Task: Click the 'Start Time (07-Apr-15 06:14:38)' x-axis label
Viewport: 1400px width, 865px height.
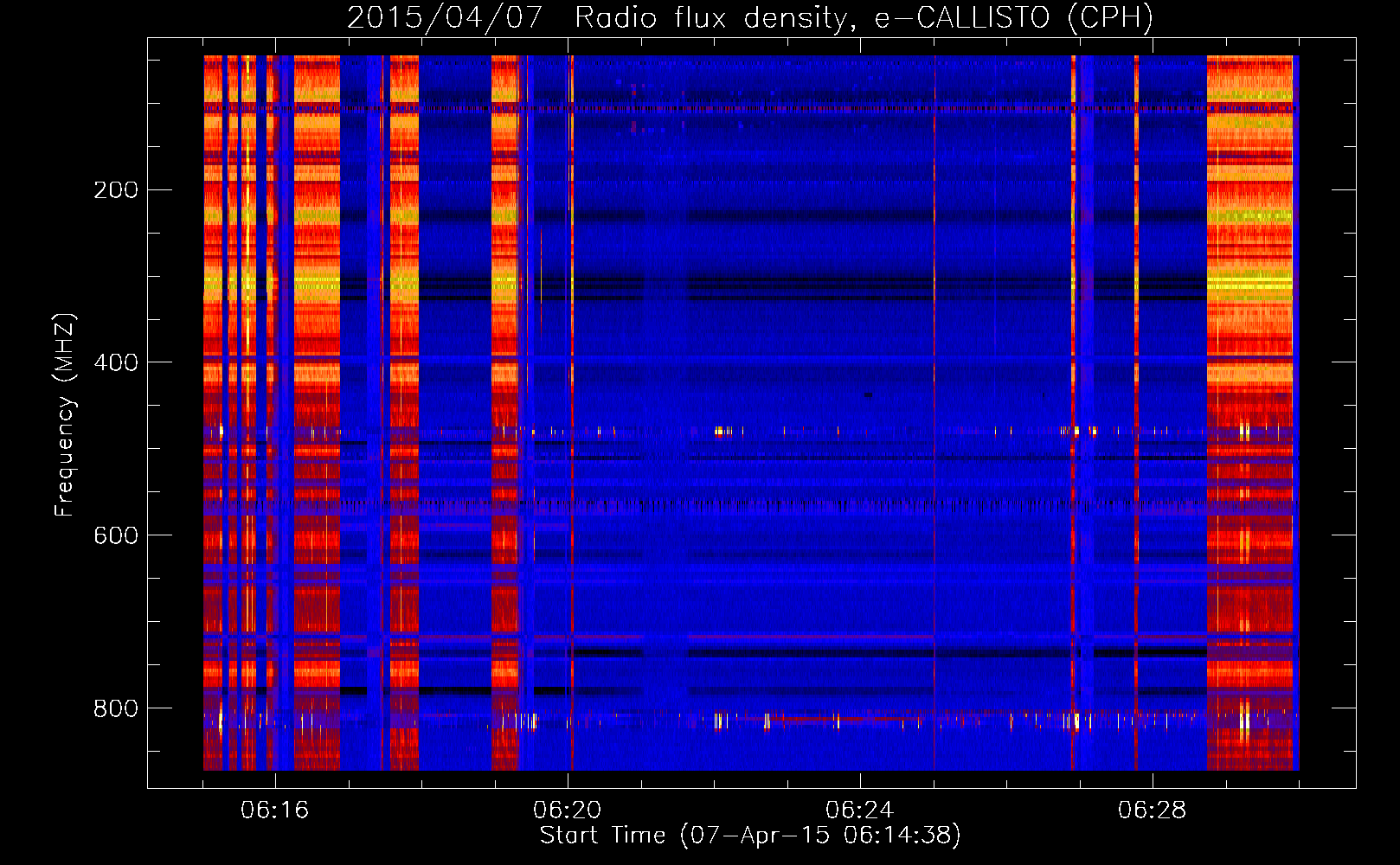Action: tap(750, 836)
